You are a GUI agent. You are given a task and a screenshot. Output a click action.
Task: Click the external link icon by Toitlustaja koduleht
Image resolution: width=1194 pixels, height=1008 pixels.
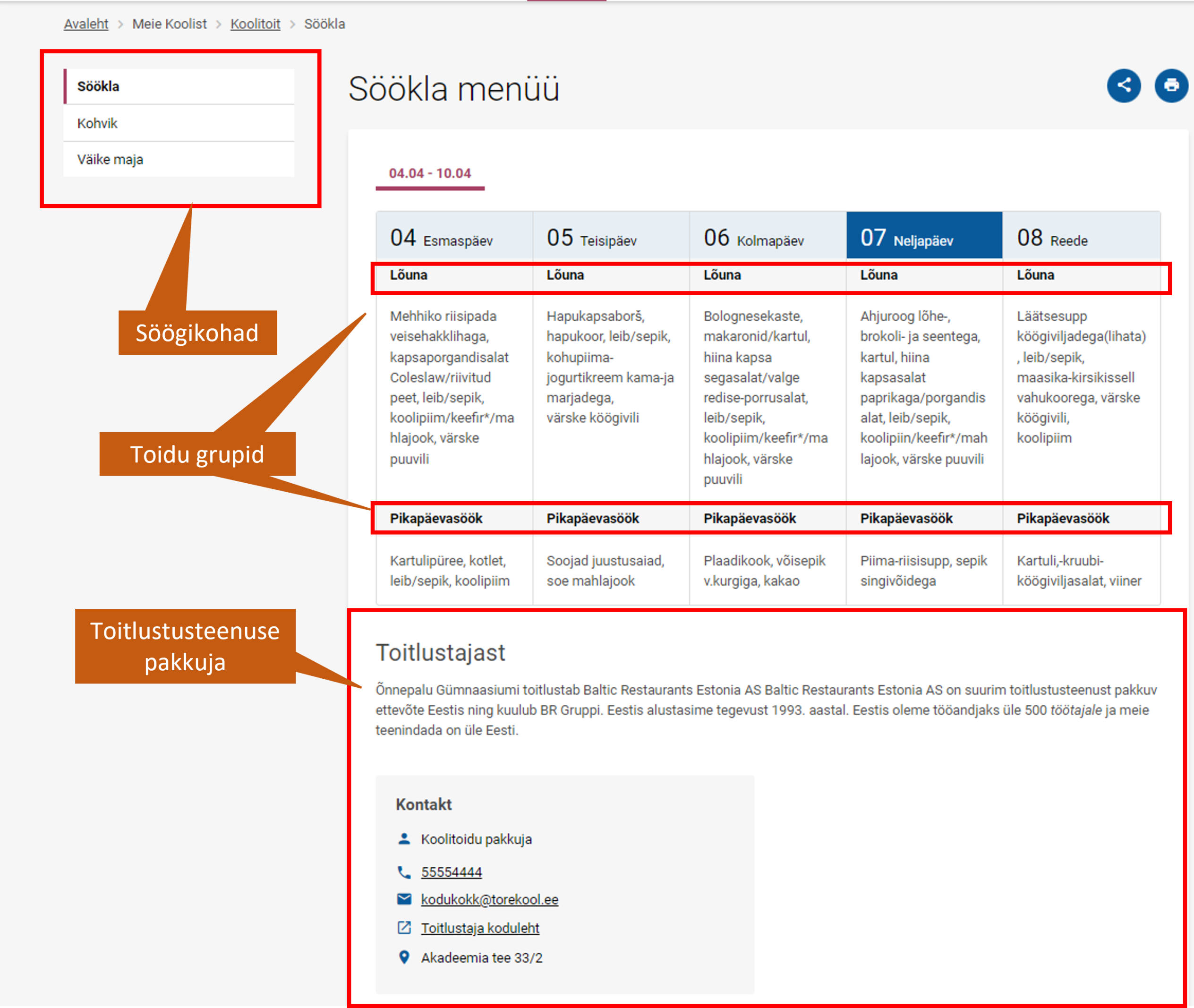[404, 927]
